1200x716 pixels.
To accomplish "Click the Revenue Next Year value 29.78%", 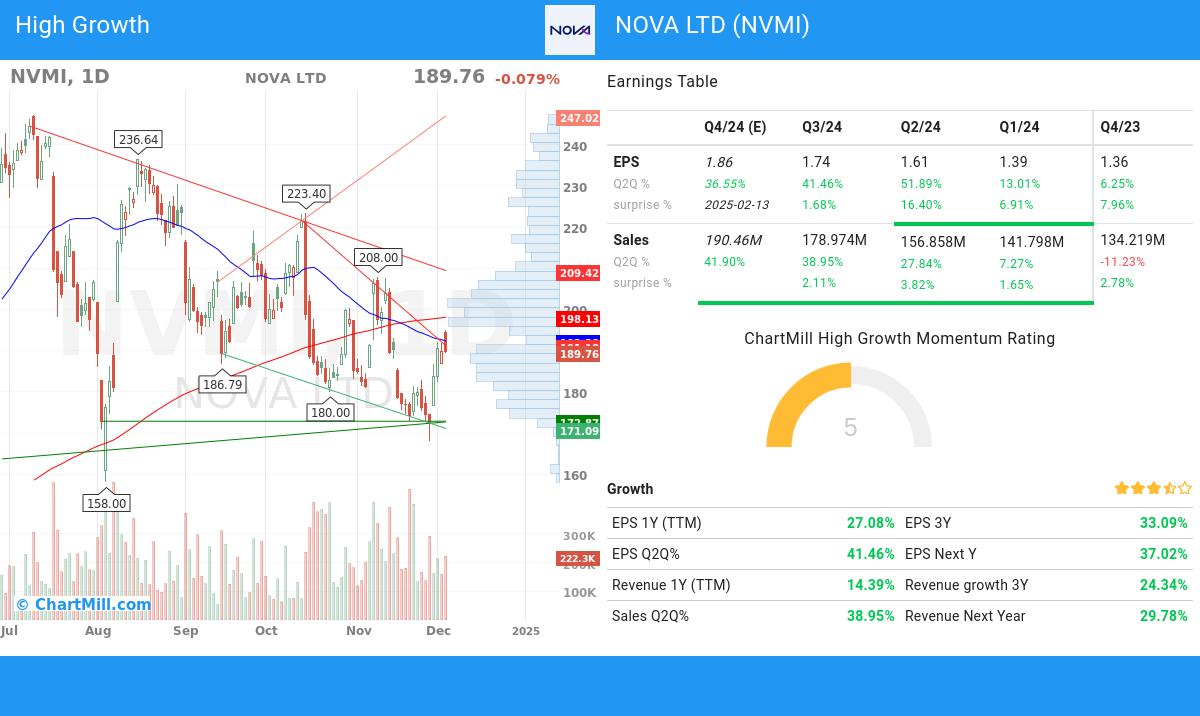I will pyautogui.click(x=1164, y=616).
